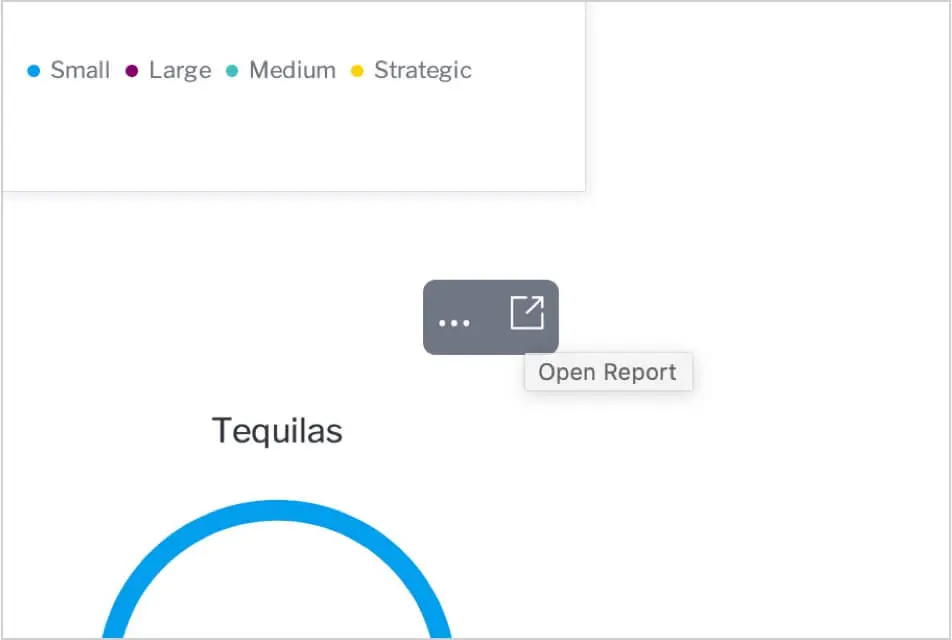Click the gray toolbar between both icons
Image resolution: width=952 pixels, height=640 pixels.
[490, 317]
